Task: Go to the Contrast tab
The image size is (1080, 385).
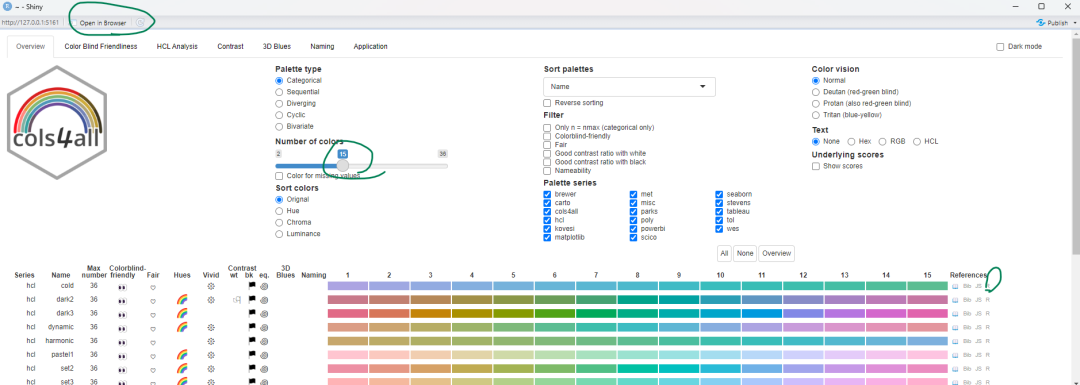Action: click(230, 47)
